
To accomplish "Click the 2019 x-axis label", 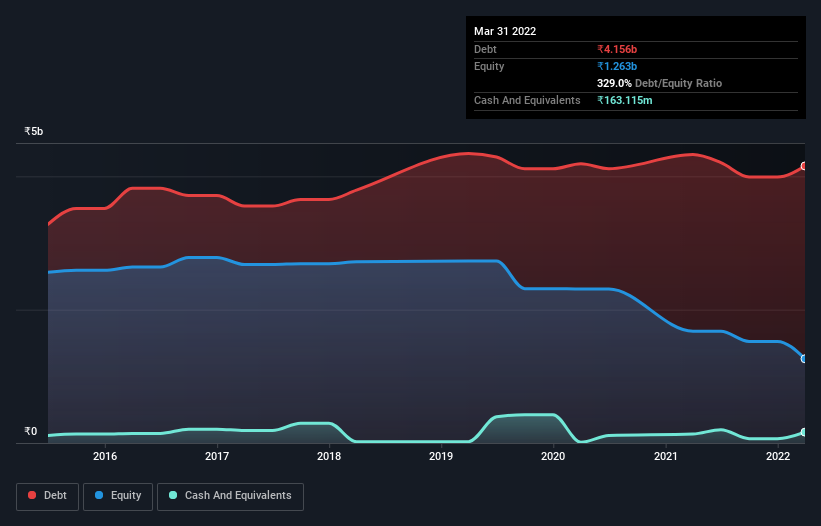I will [x=441, y=456].
